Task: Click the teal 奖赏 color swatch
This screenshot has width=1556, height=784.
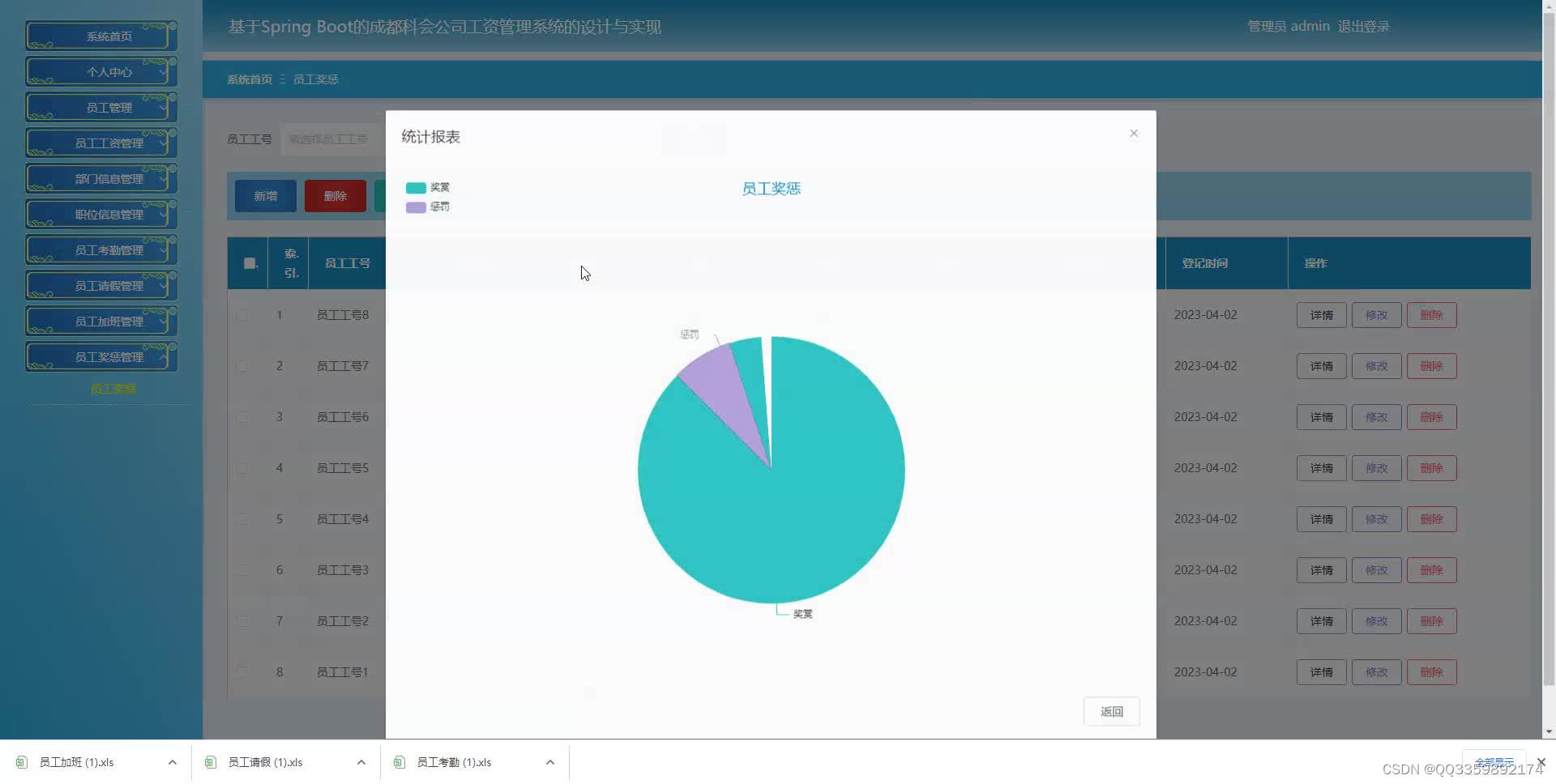Action: (x=416, y=187)
